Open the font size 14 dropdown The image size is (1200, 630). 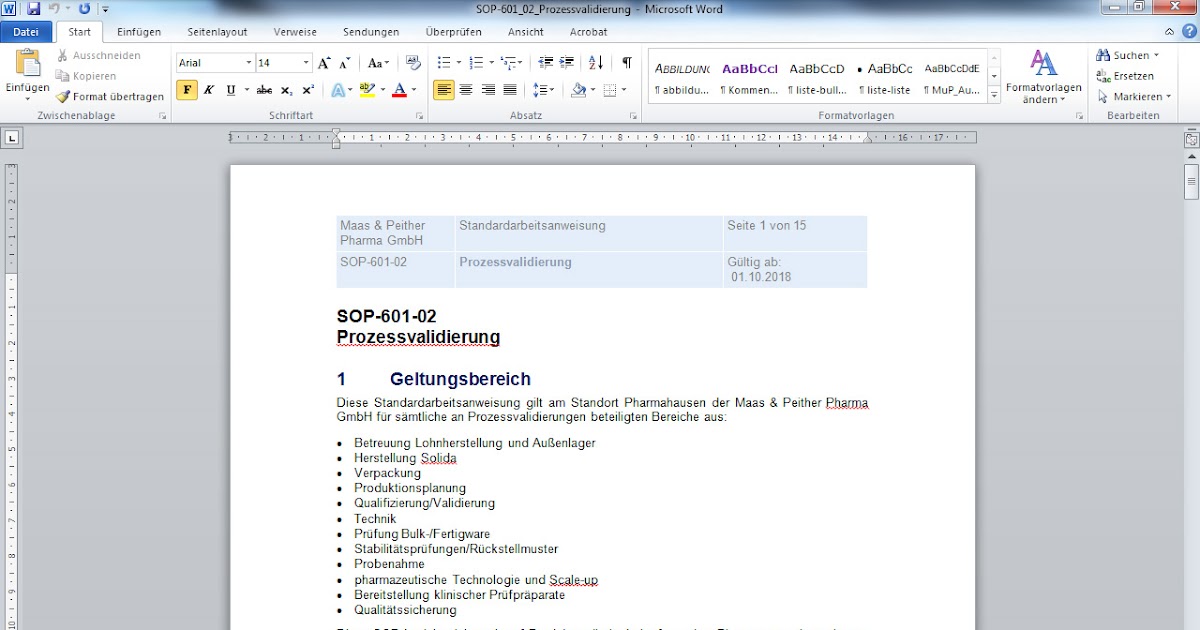pos(304,63)
